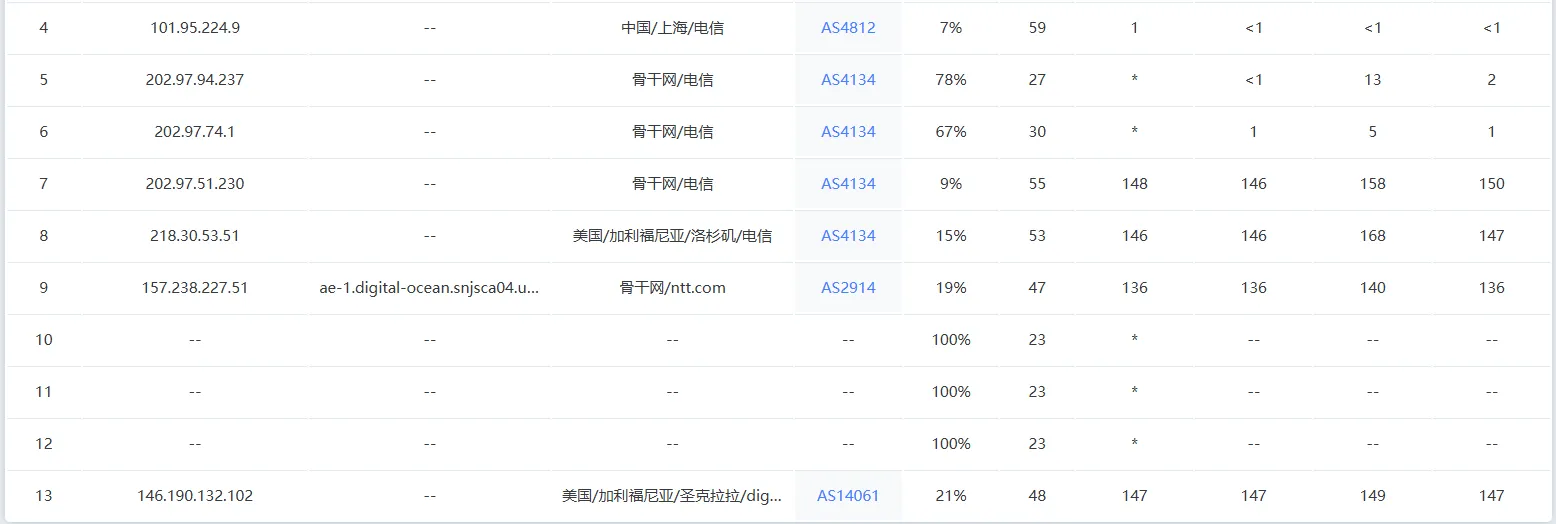Open AS4134 link for 202.97.74.1
1556x524 pixels.
coord(848,132)
